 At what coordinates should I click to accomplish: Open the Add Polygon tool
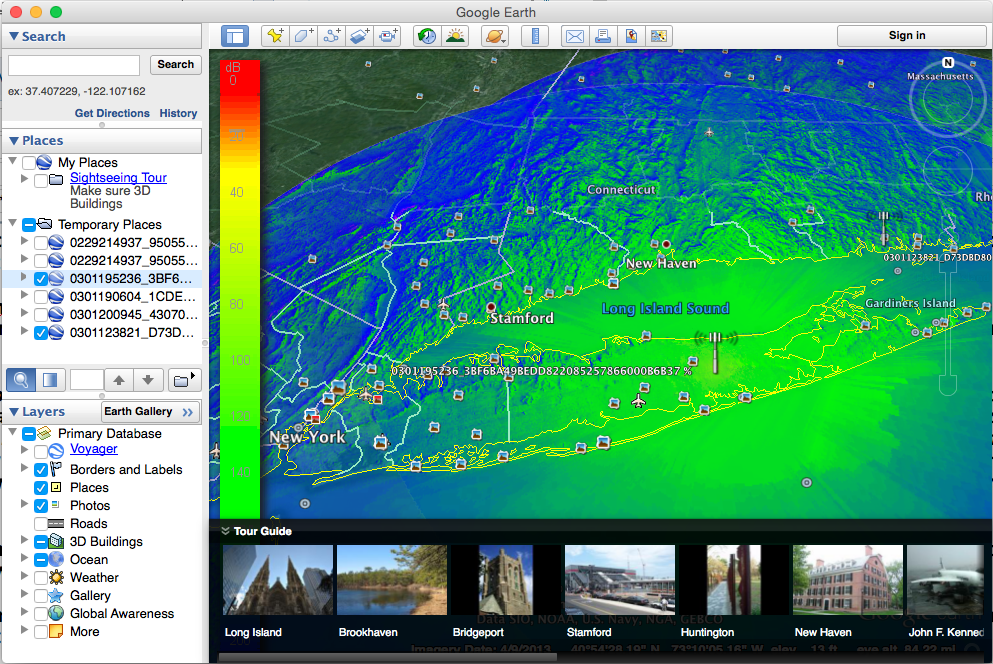(x=301, y=35)
